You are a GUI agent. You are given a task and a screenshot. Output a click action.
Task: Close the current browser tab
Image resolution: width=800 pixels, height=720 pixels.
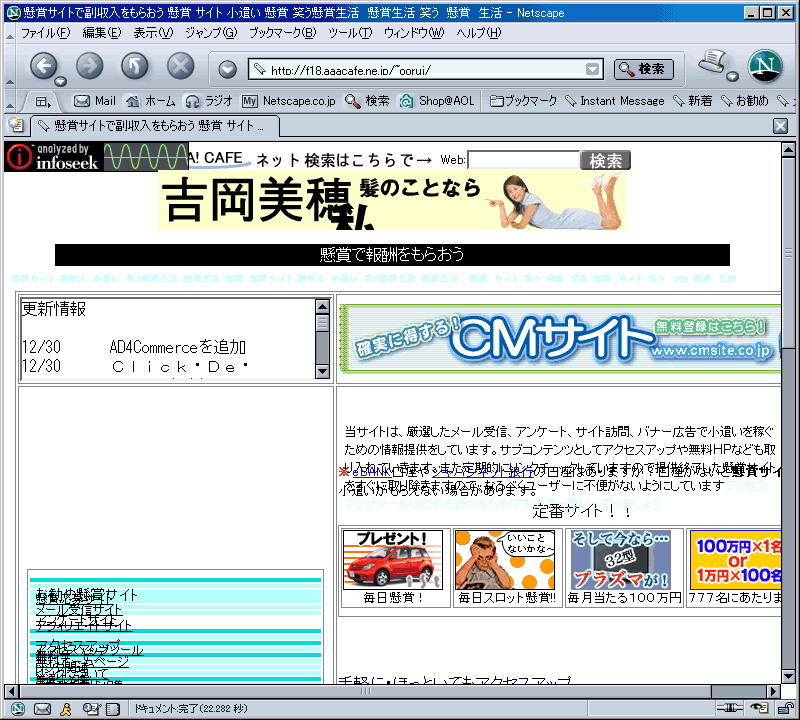[780, 126]
